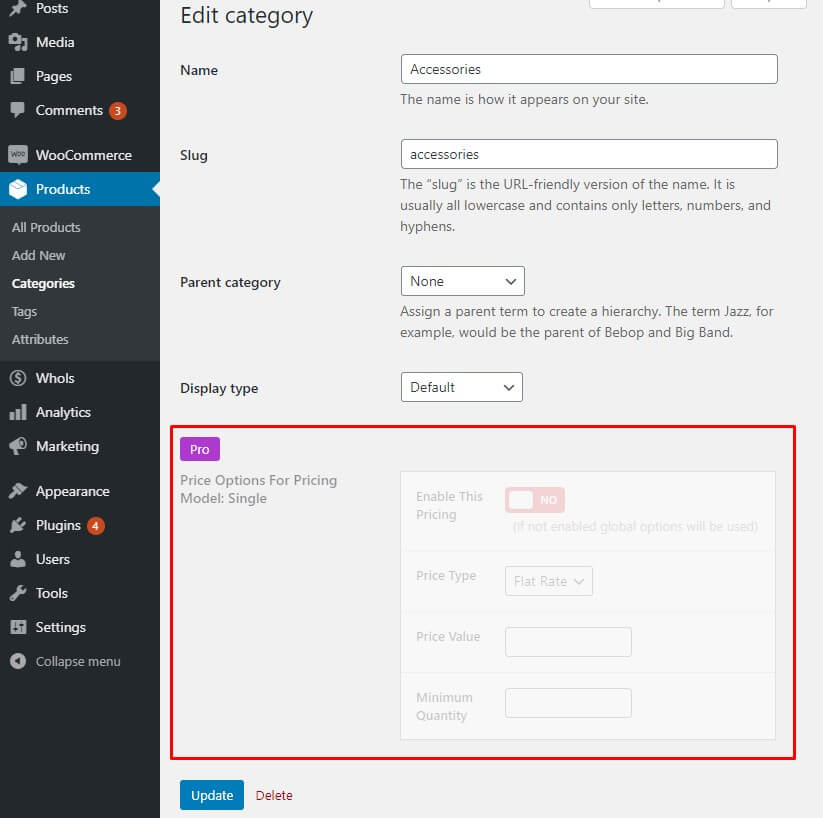Click the Tools wrench icon
The width and height of the screenshot is (823, 818).
coord(18,593)
